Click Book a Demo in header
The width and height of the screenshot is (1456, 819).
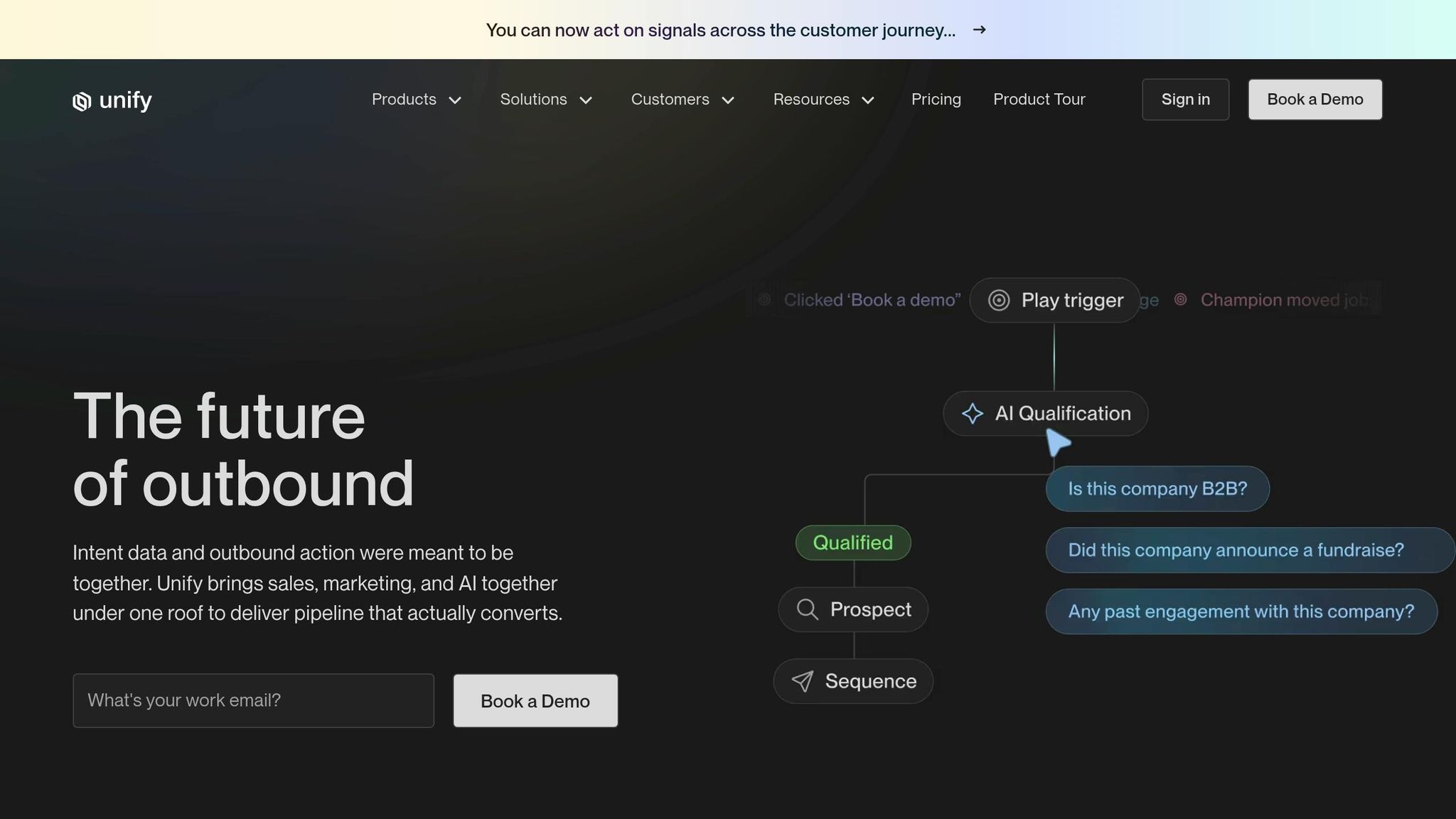tap(1315, 100)
